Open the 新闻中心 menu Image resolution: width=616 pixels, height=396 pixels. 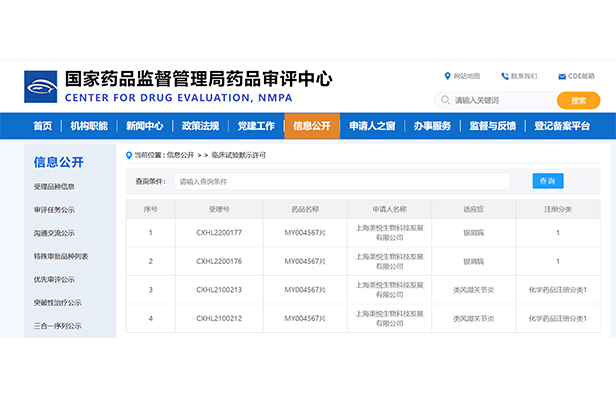[x=145, y=126]
